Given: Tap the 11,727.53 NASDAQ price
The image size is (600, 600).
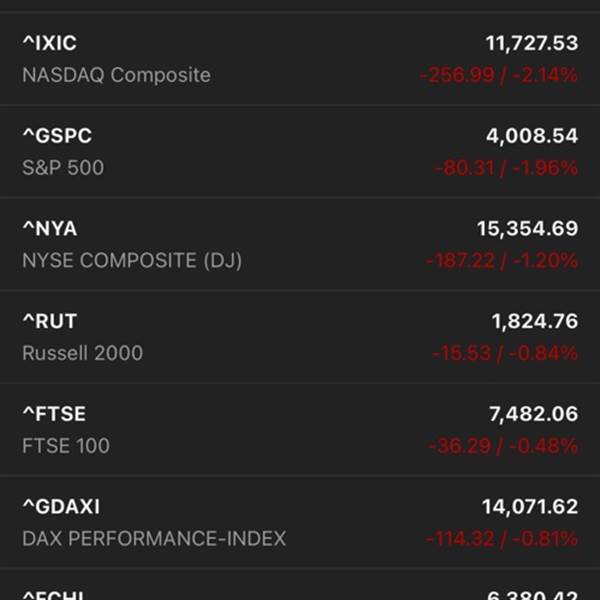Looking at the screenshot, I should [532, 43].
